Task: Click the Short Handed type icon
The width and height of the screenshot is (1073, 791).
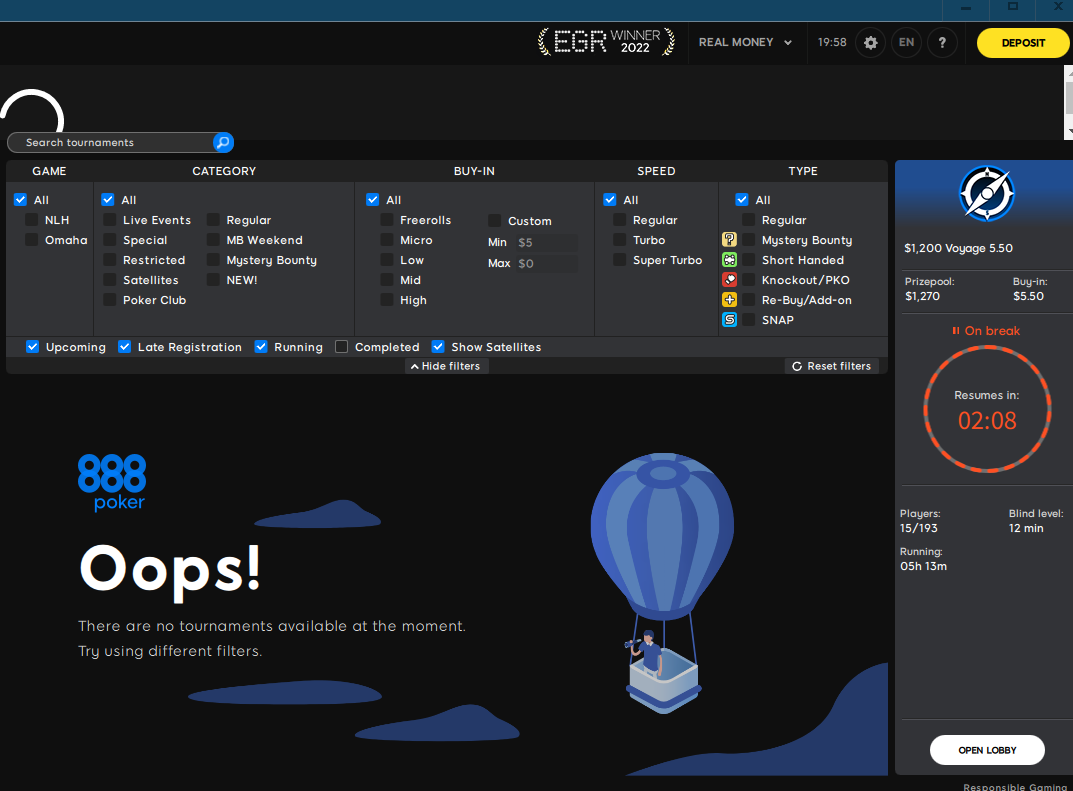Action: 729,260
